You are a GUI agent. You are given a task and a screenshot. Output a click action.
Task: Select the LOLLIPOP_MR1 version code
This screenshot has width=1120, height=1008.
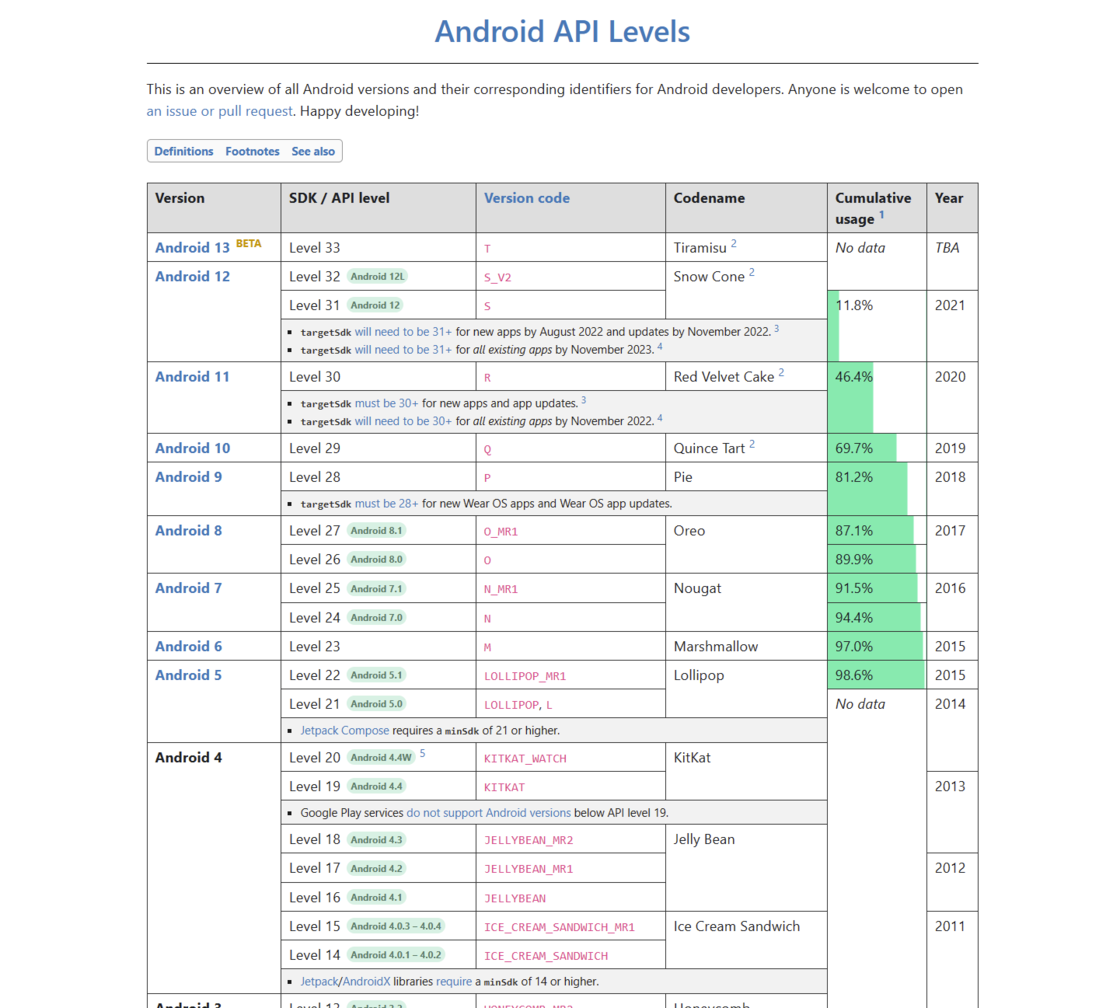coord(525,676)
